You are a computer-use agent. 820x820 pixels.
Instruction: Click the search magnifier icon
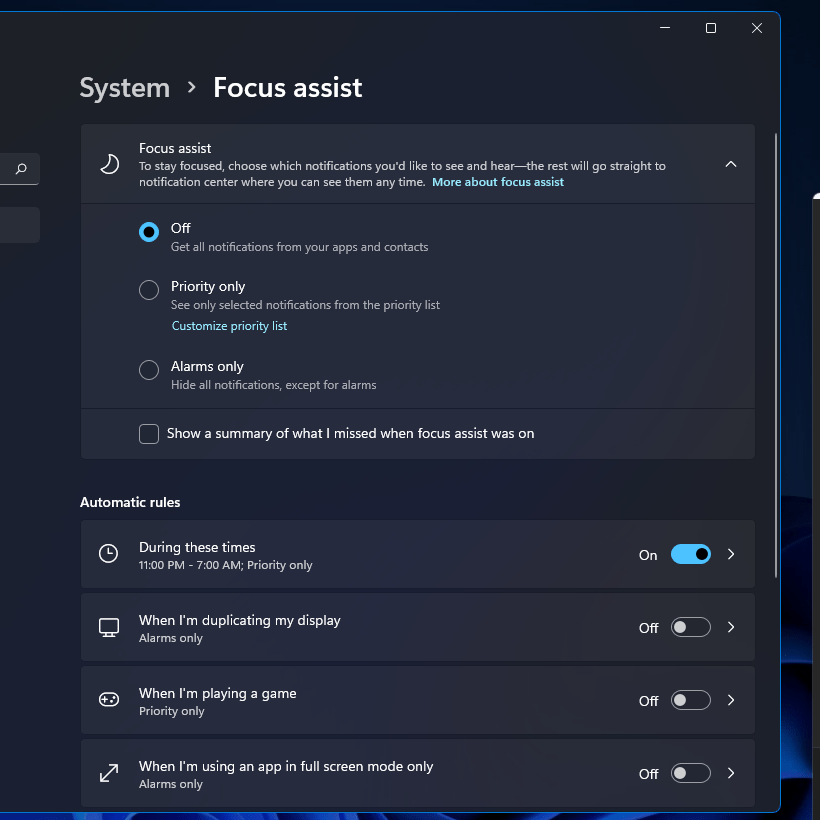point(21,169)
